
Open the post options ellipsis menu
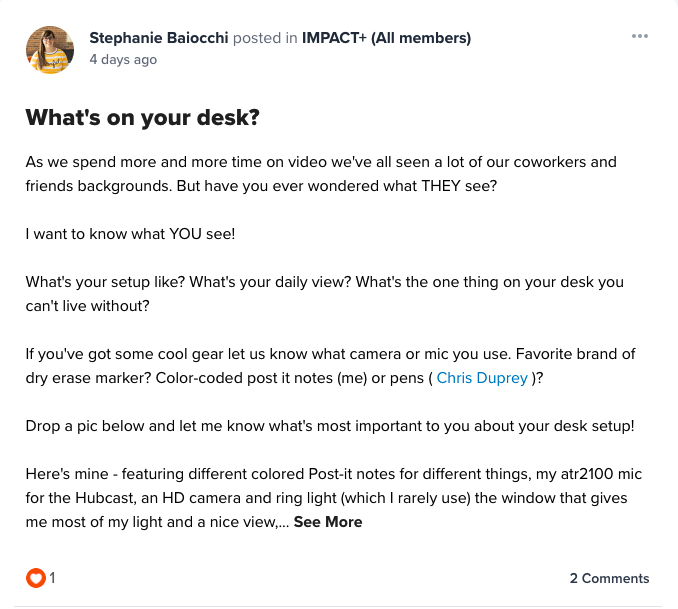tap(640, 37)
